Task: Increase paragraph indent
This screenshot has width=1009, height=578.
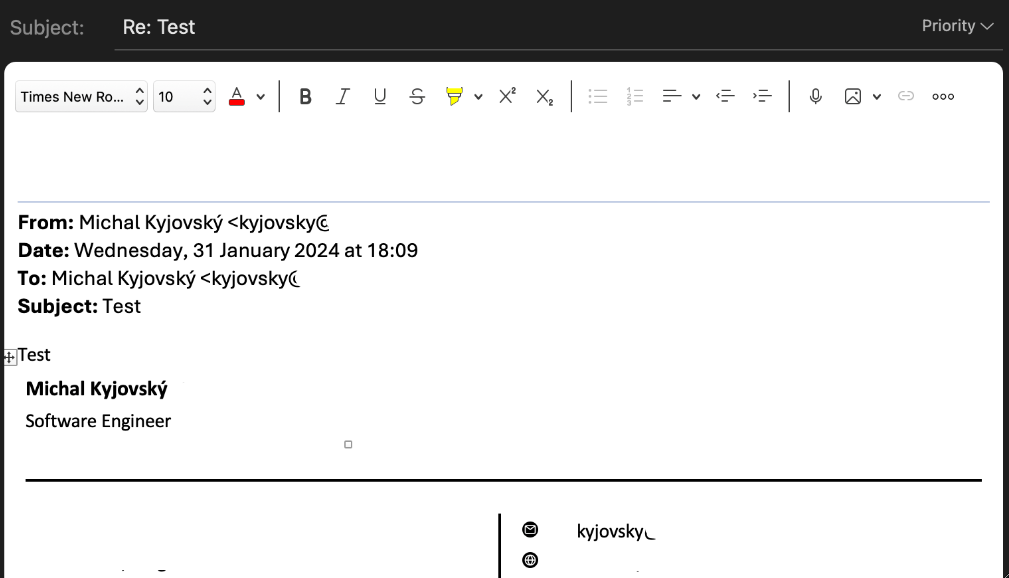Action: pos(762,97)
